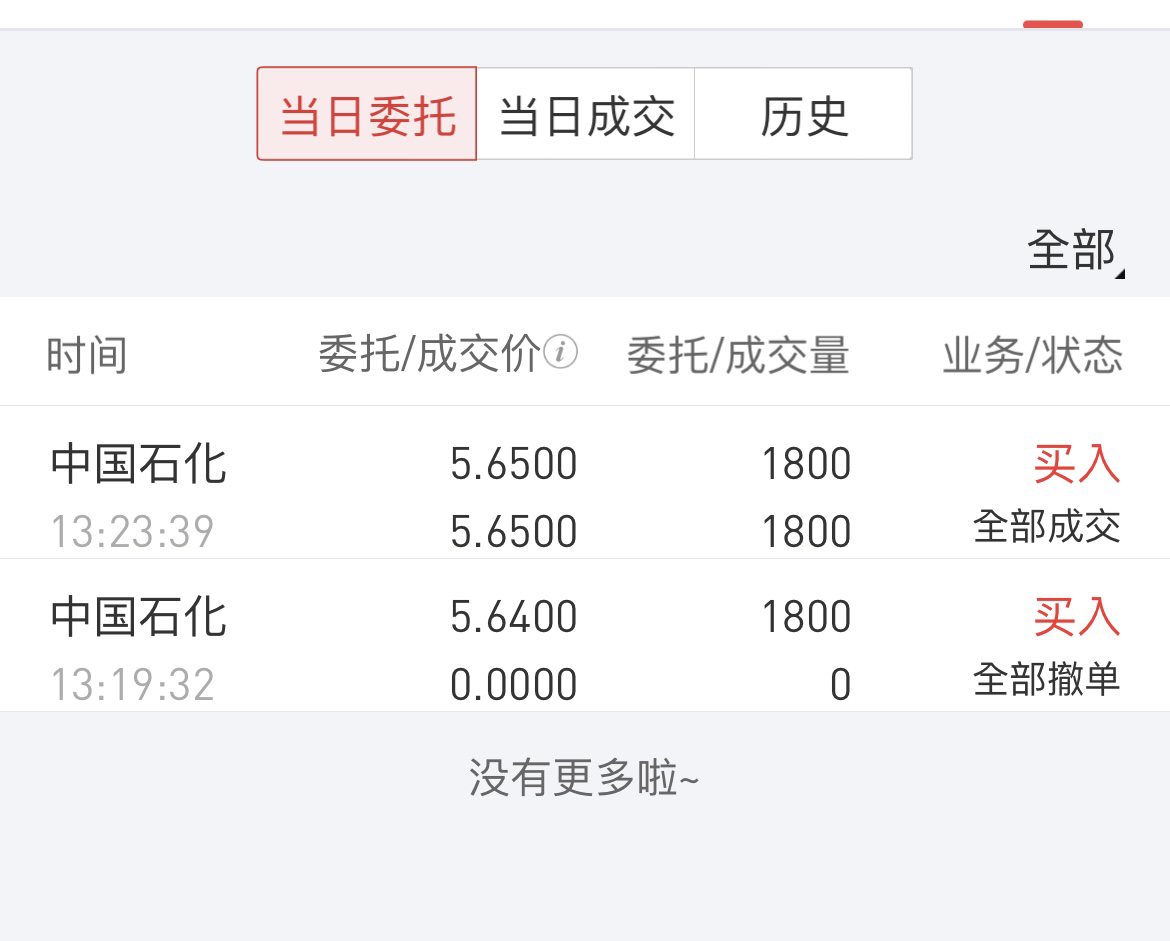Open the 历史 tab
The width and height of the screenshot is (1170, 941).
tap(804, 113)
